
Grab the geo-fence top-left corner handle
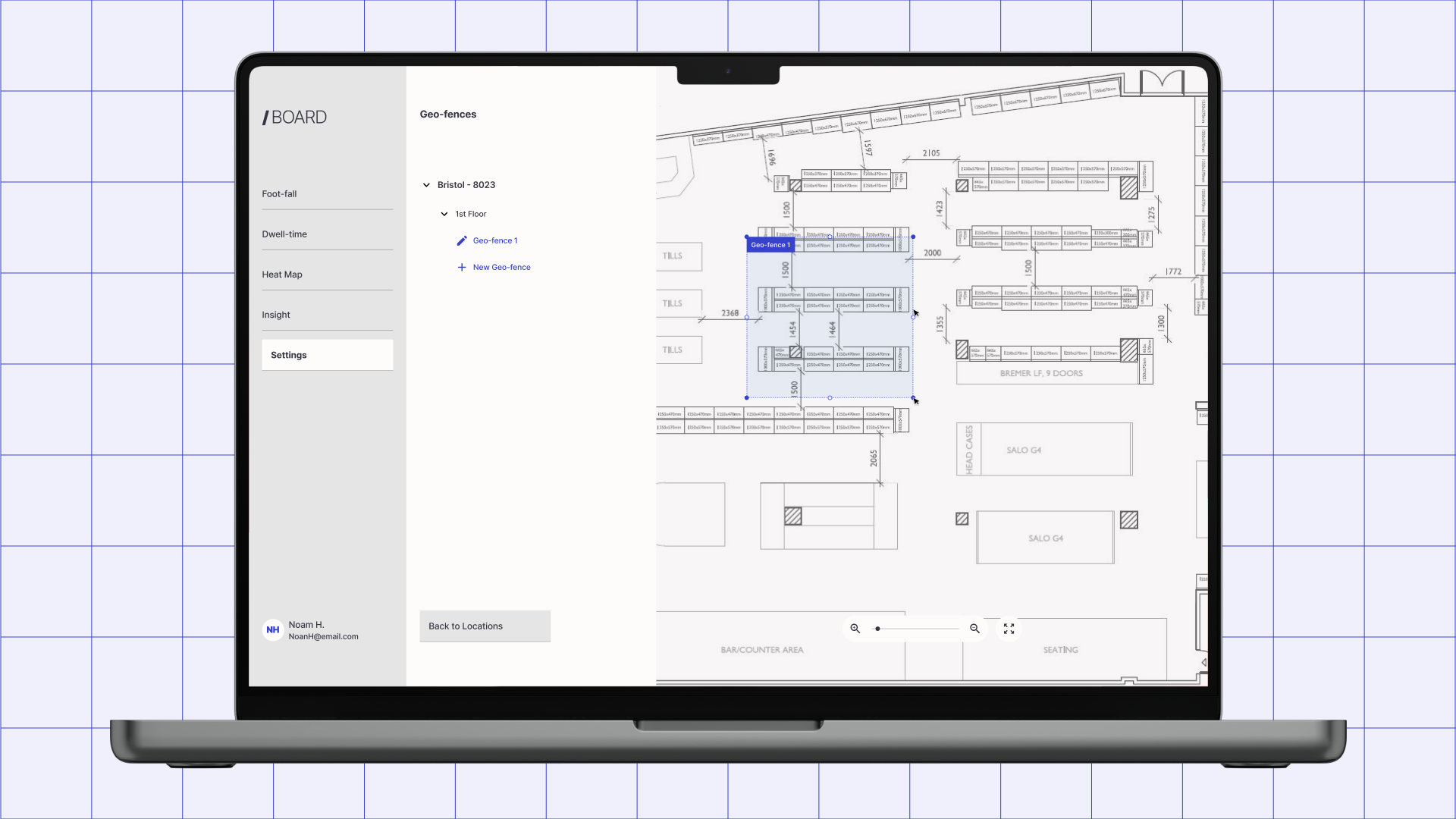pyautogui.click(x=747, y=237)
